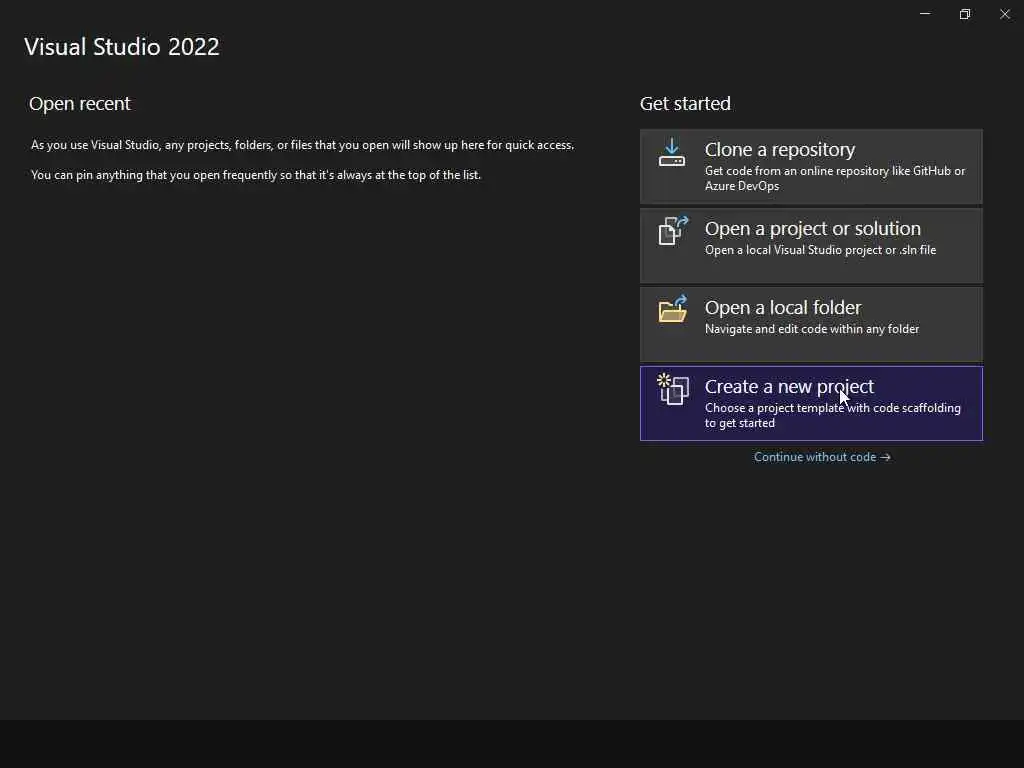1024x768 pixels.
Task: Pick the Open a local folder heading
Action: [x=783, y=308]
